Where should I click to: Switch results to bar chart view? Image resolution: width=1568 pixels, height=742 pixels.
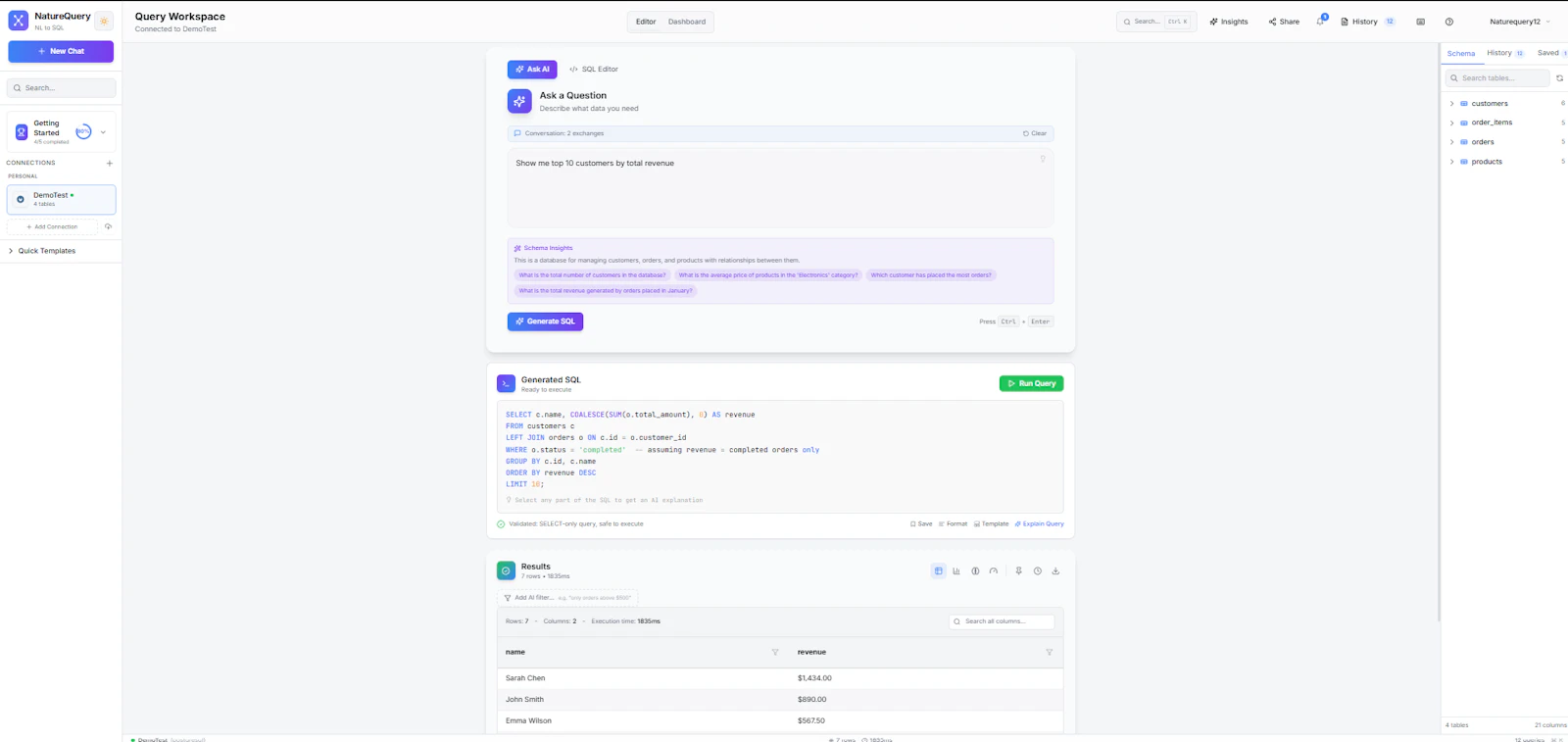956,570
